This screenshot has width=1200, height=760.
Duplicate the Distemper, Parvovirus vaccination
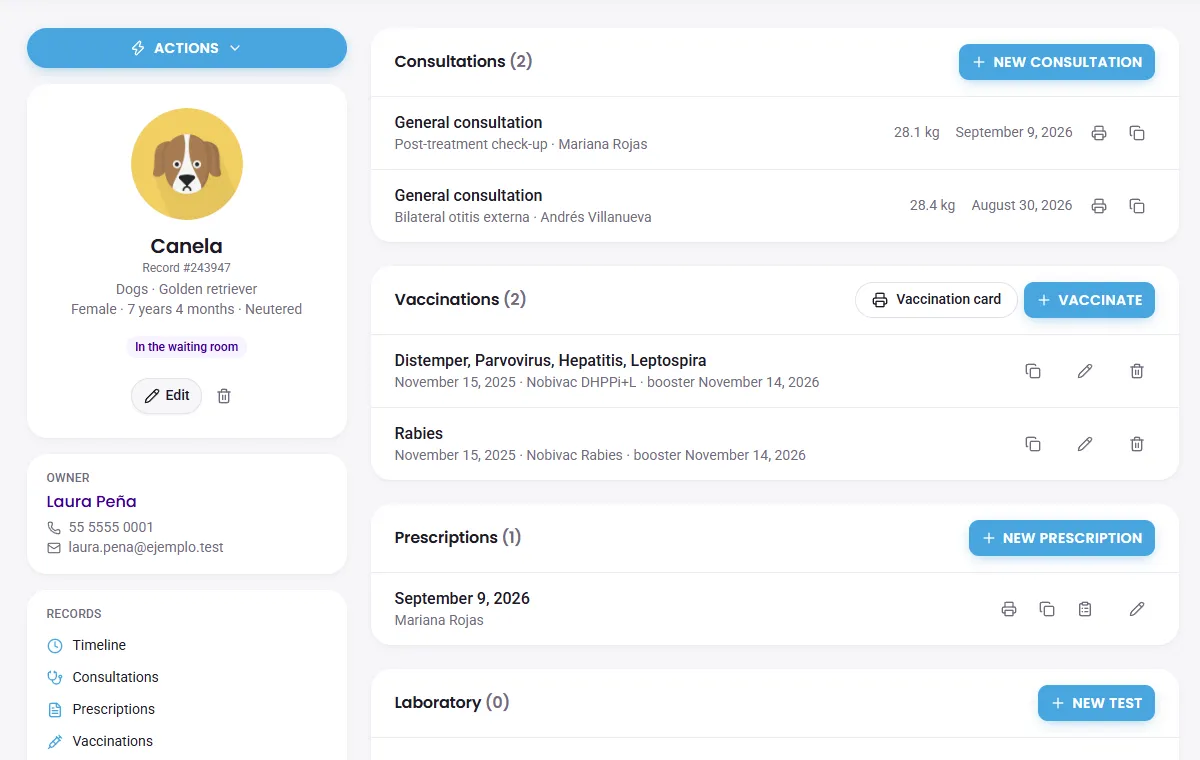pos(1033,371)
